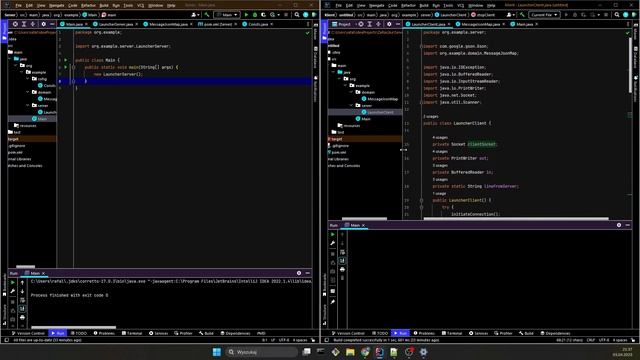Toggle soft-wrap in the Client Run console
This screenshot has width=640, height=360.
tap(342, 252)
